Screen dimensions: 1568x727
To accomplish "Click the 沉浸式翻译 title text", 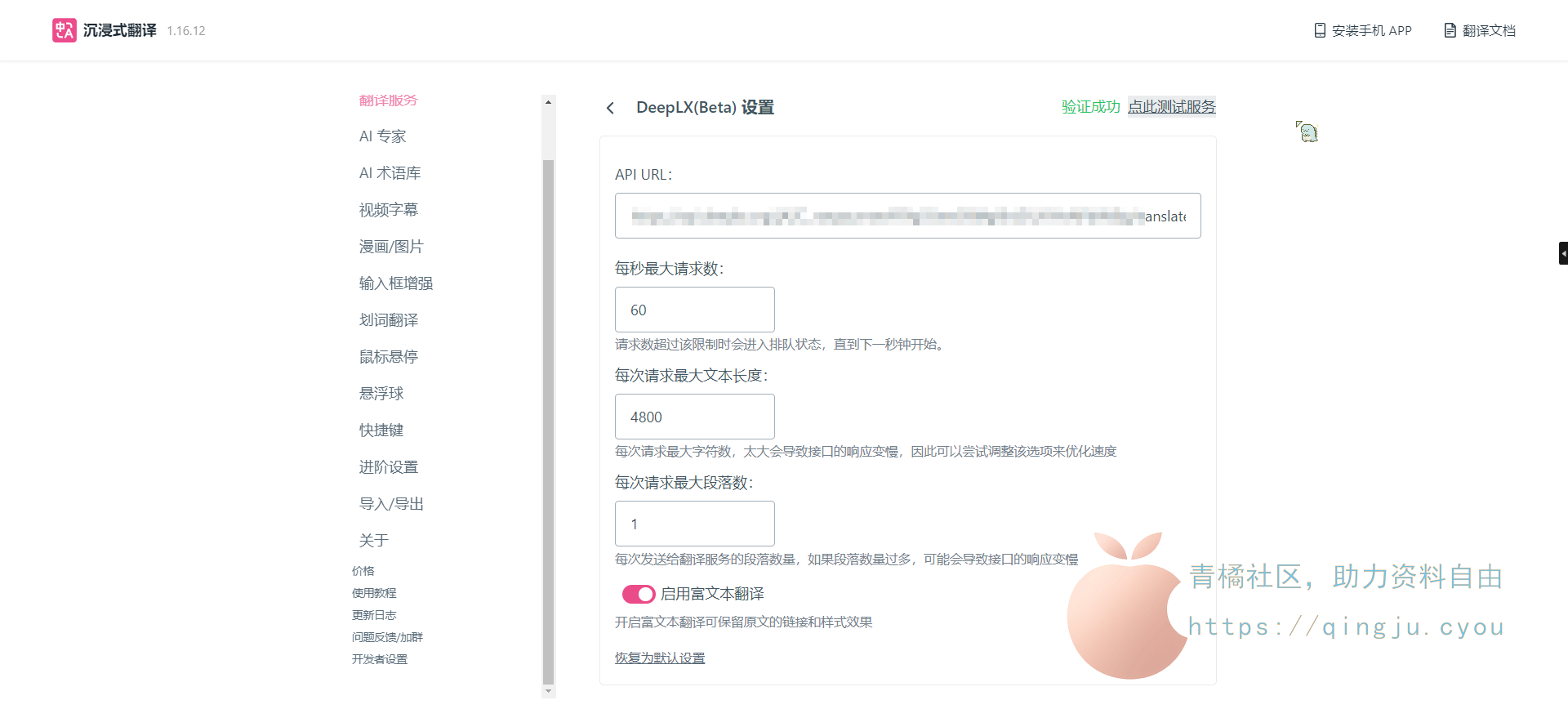I will (x=120, y=30).
